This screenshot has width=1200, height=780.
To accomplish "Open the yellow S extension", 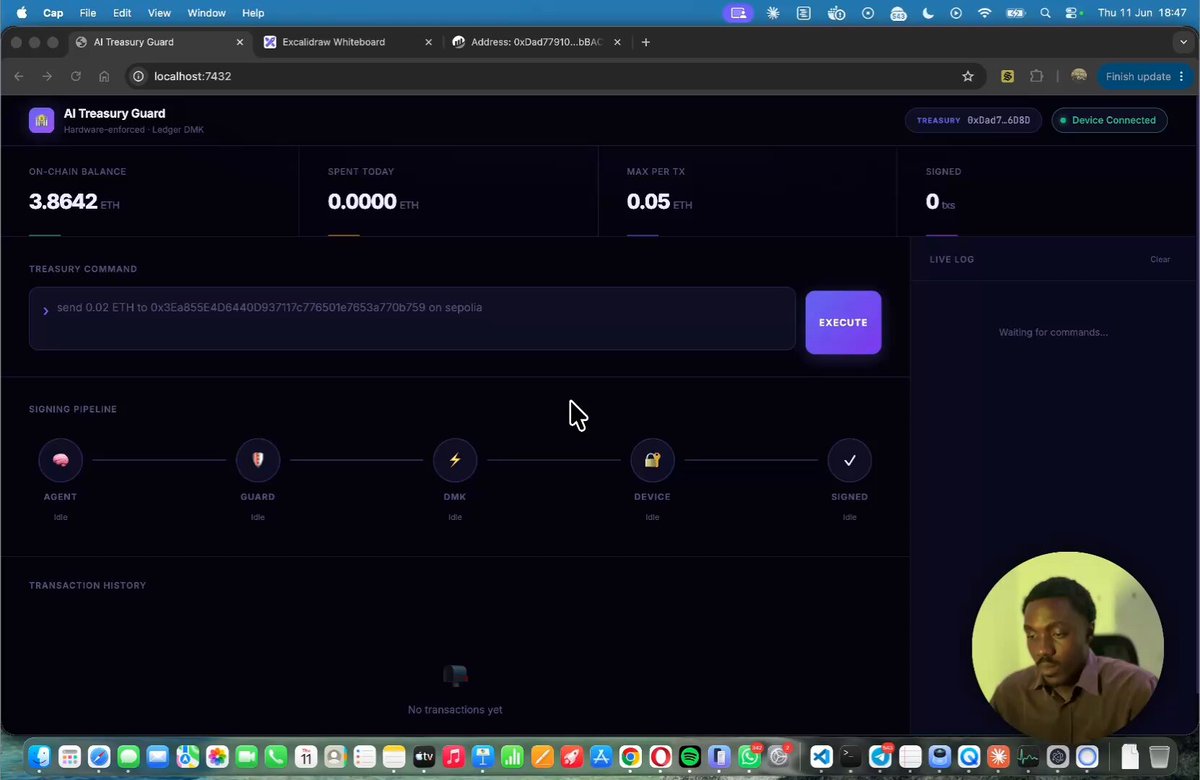I will point(1008,76).
